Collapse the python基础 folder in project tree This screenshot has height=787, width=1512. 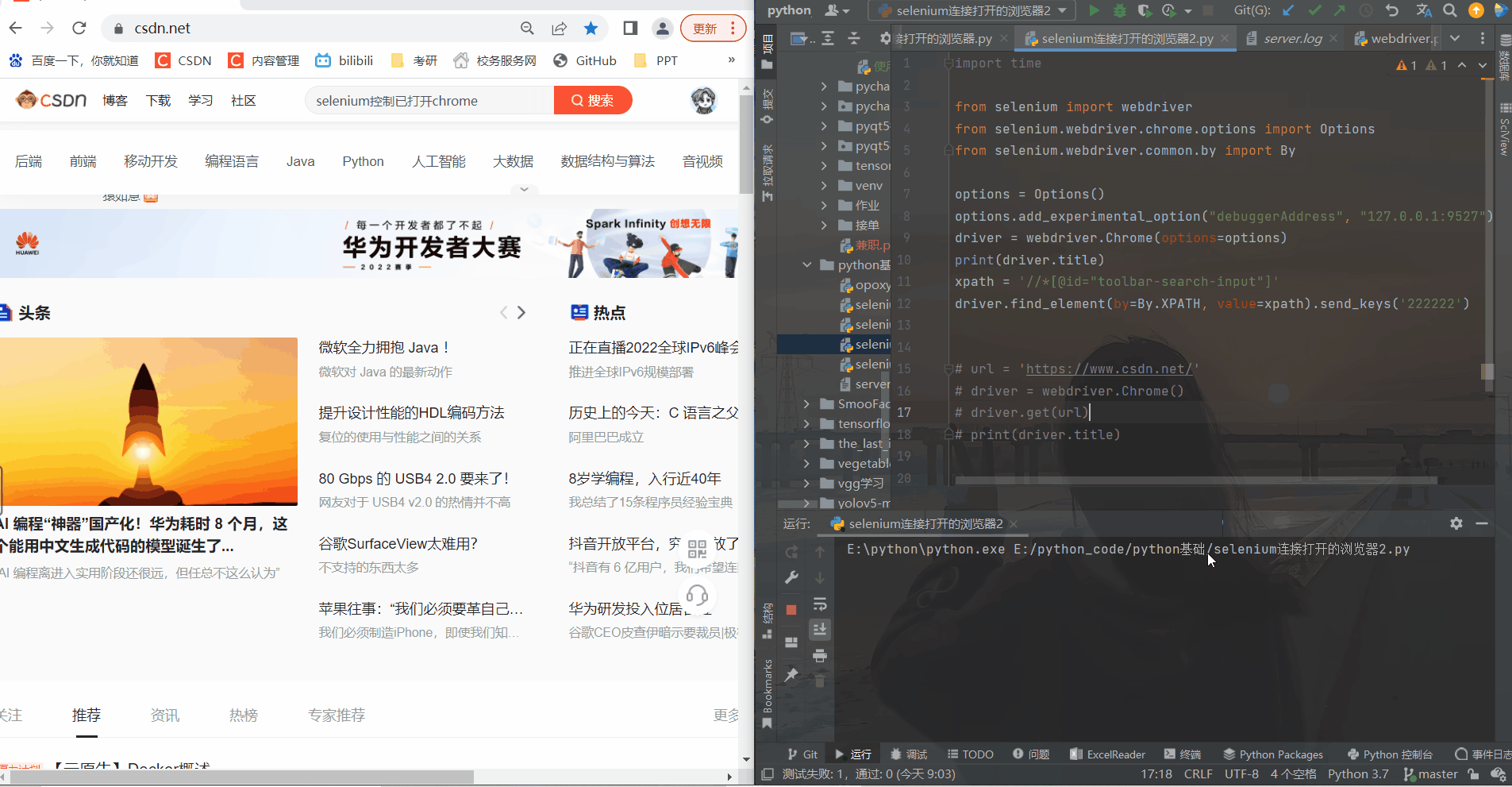[x=806, y=265]
